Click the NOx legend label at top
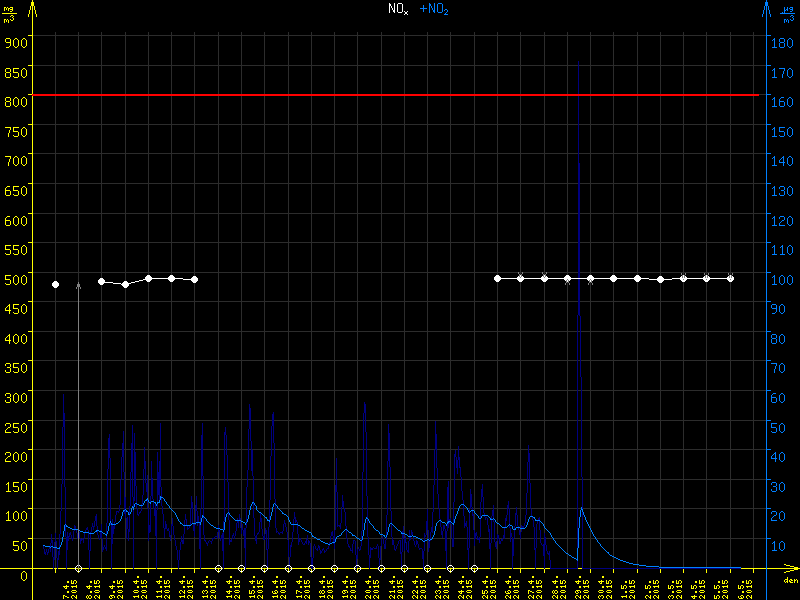The height and width of the screenshot is (600, 800). click(398, 9)
